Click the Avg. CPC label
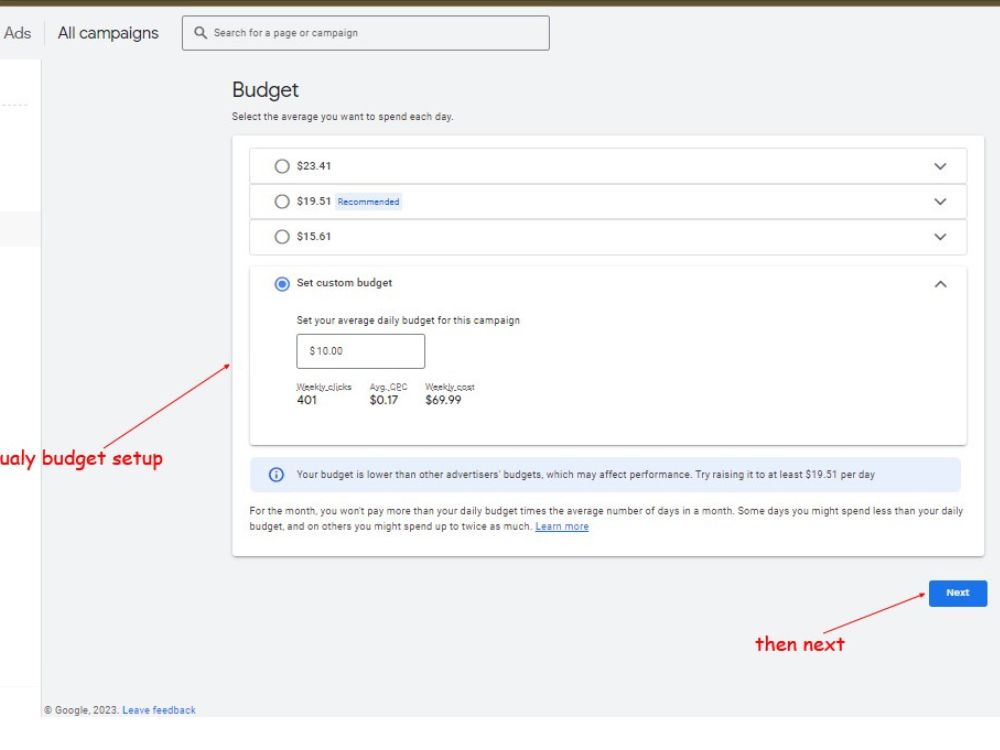 coord(388,386)
